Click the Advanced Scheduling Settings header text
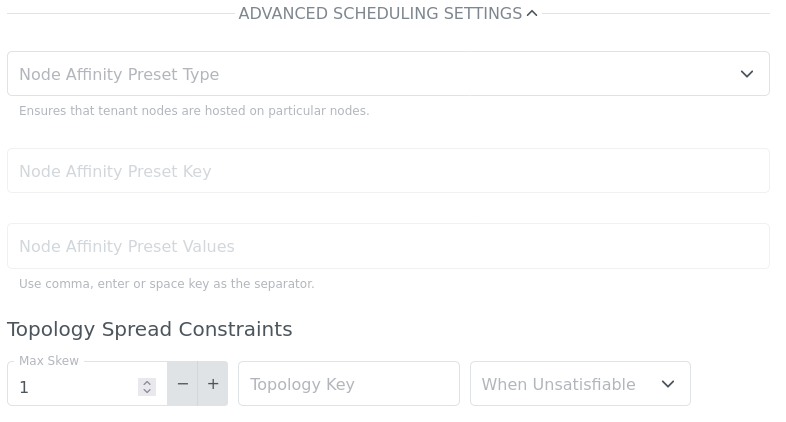Viewport: 786px width, 422px height. tap(380, 14)
